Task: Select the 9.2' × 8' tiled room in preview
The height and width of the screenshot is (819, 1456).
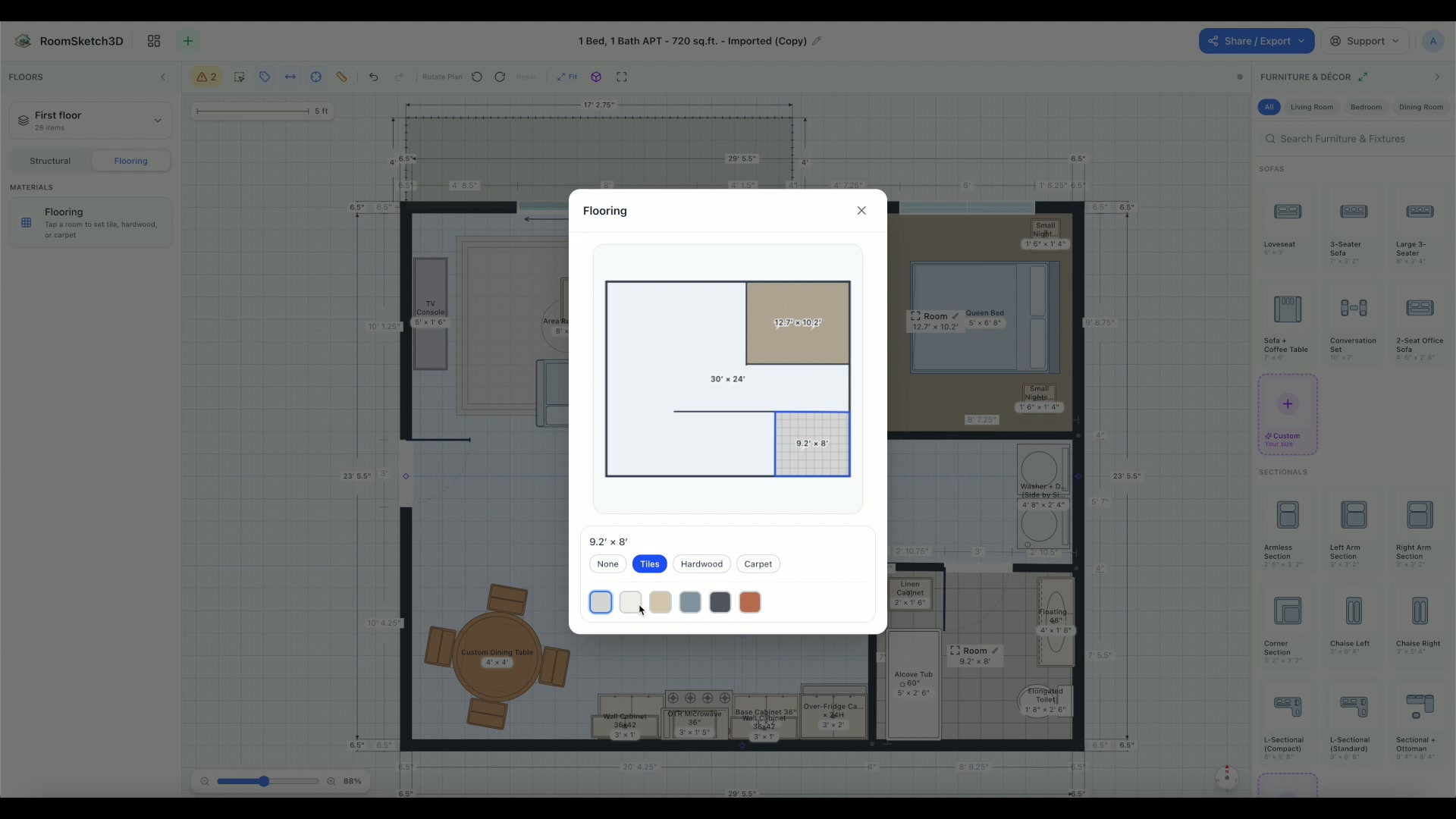Action: coord(812,444)
